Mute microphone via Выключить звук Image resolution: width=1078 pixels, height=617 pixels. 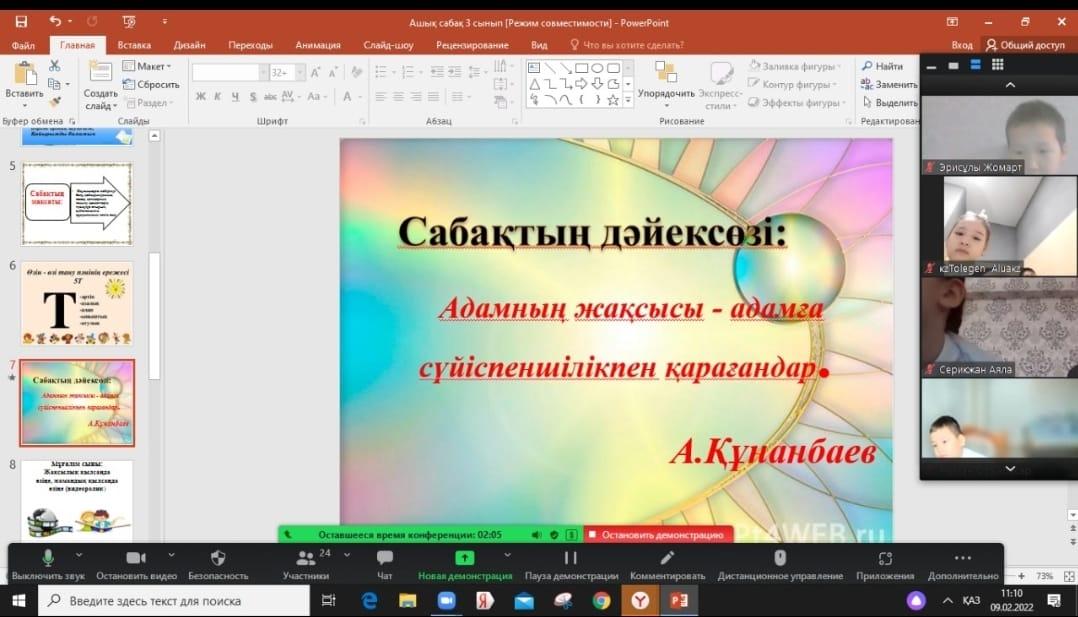pos(47,565)
